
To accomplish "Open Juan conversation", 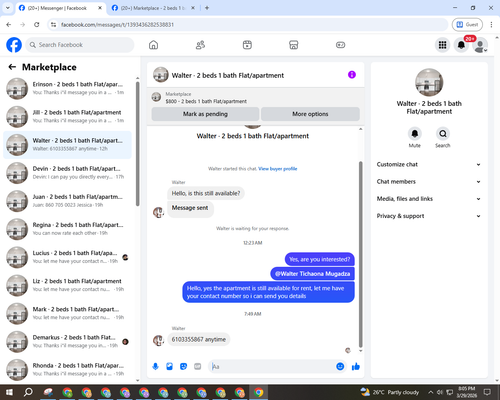I will coord(68,201).
